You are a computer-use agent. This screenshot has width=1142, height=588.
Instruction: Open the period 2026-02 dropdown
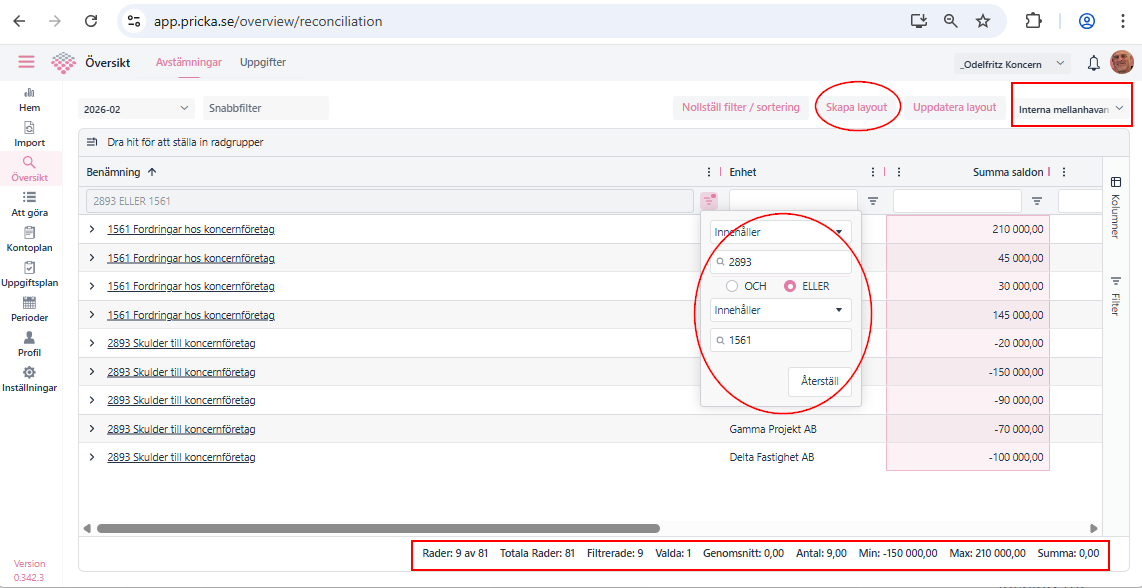(x=137, y=108)
